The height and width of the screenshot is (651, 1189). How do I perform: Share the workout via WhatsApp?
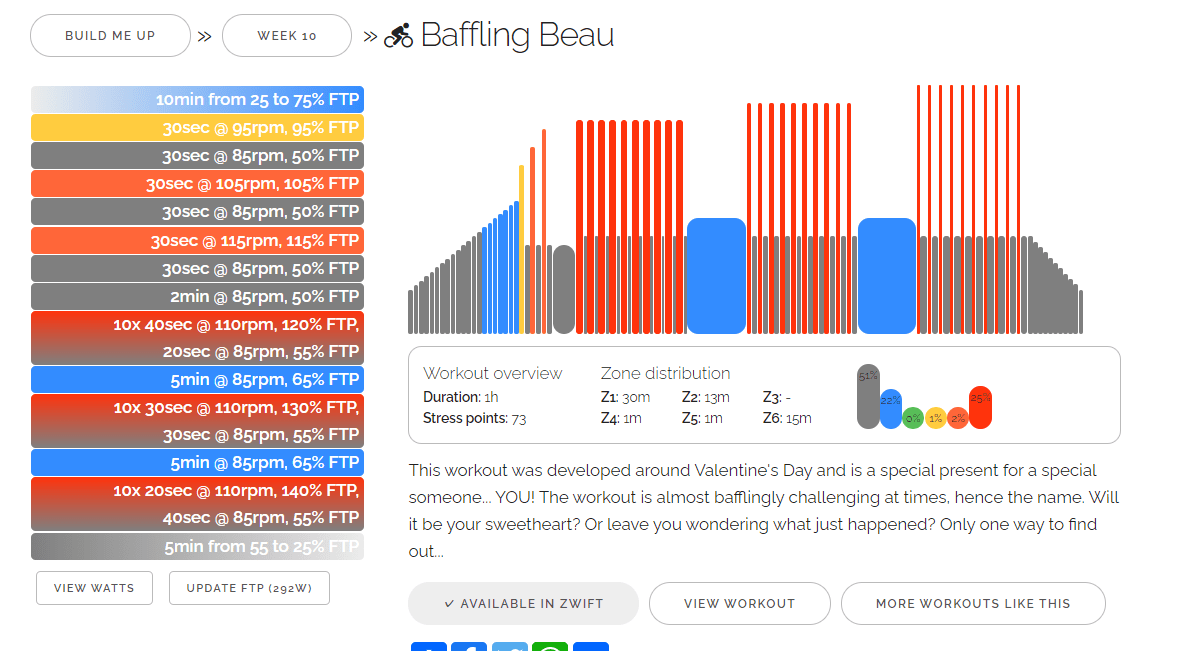[x=550, y=647]
